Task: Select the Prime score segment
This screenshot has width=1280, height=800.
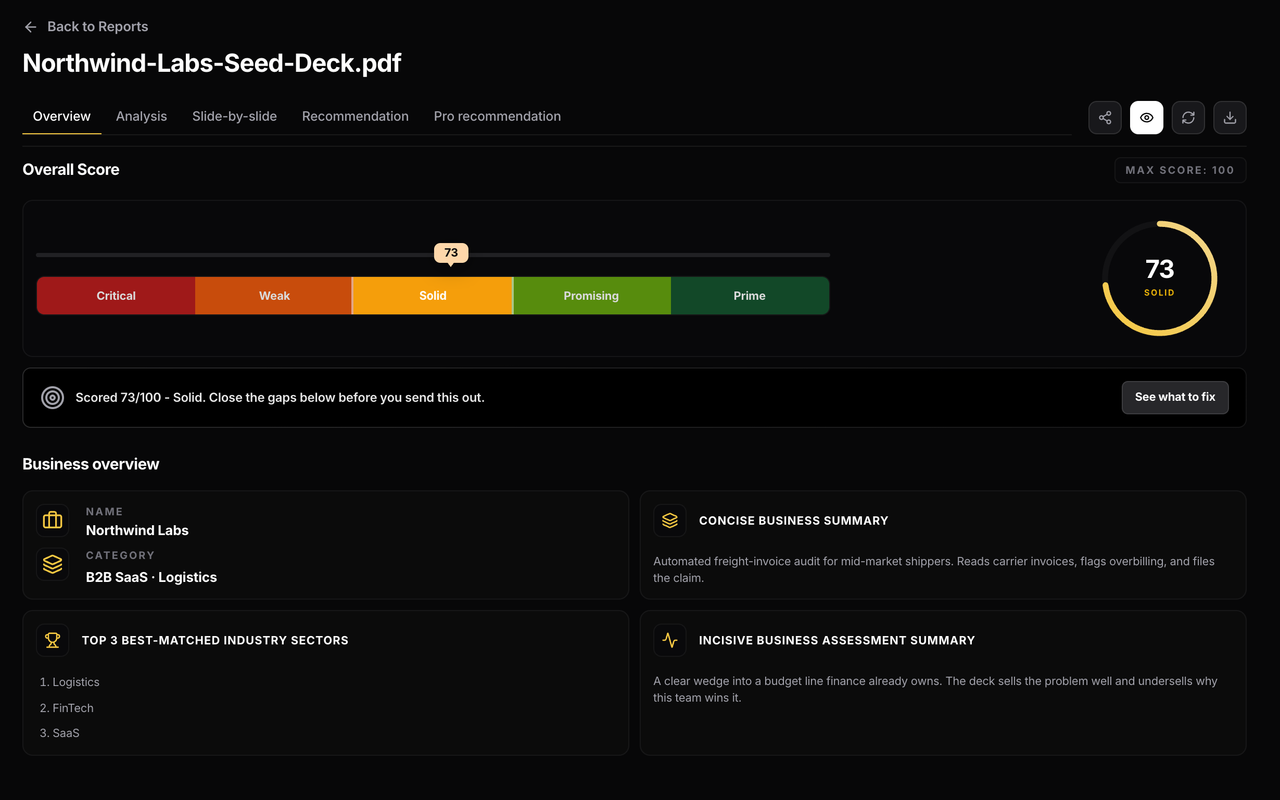Action: [x=750, y=296]
